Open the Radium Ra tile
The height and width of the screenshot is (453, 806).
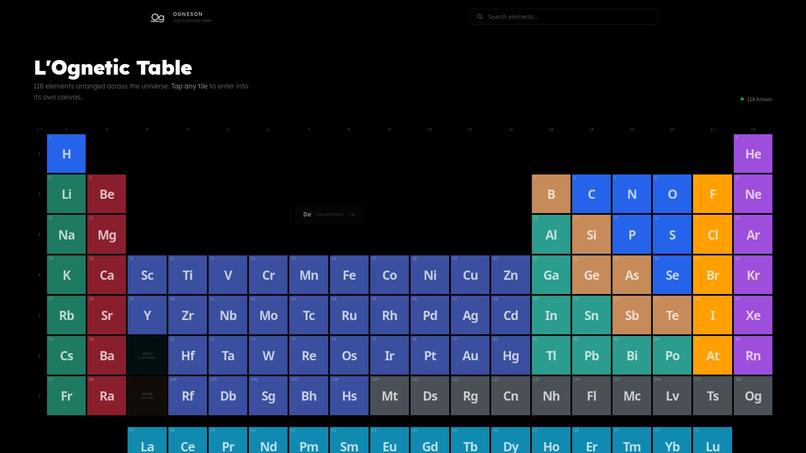coord(107,396)
